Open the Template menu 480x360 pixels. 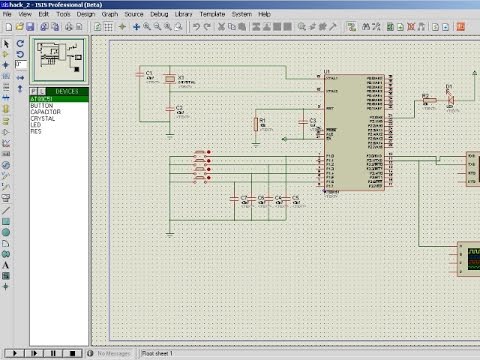click(x=212, y=14)
